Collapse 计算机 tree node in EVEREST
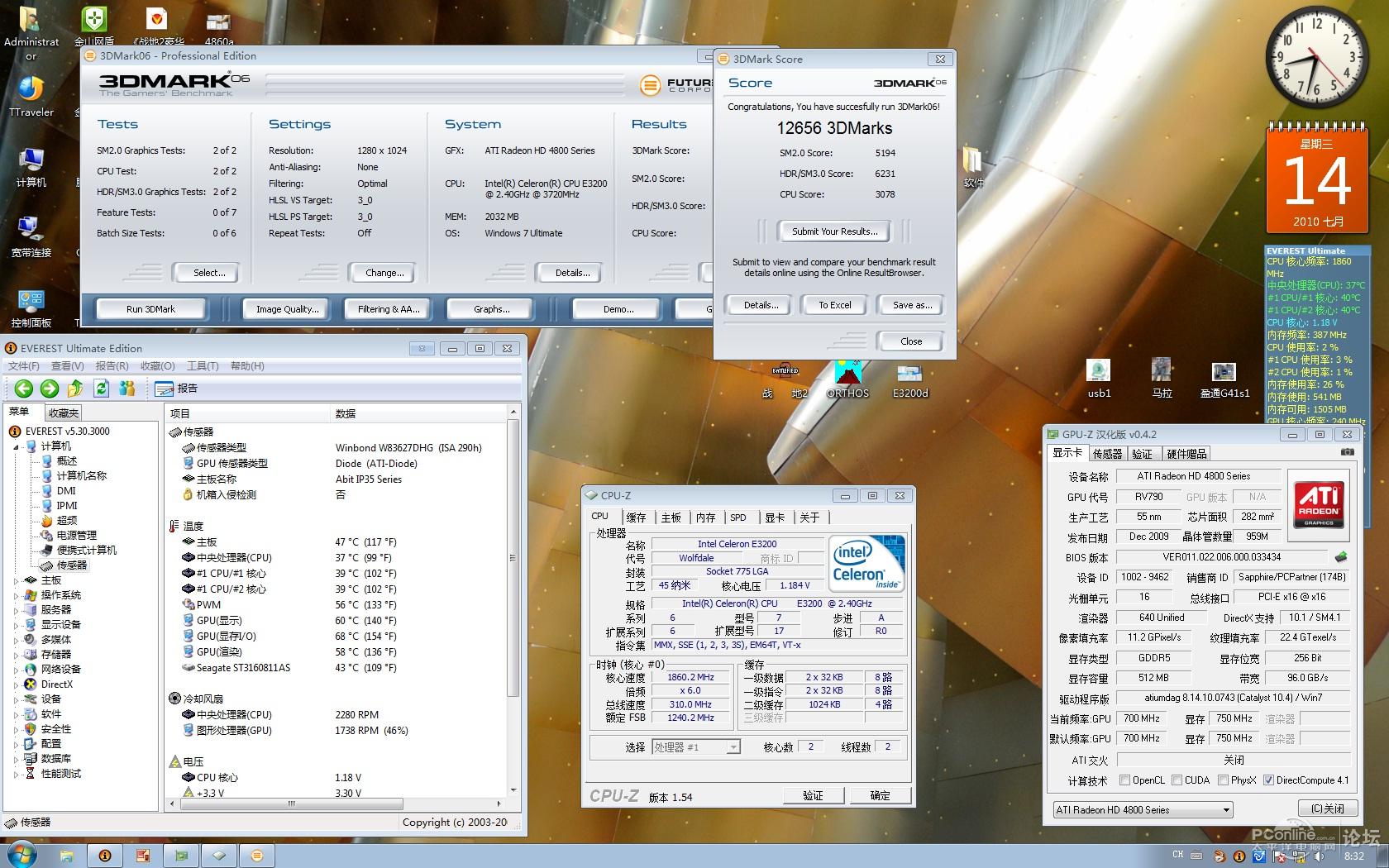 (16, 446)
